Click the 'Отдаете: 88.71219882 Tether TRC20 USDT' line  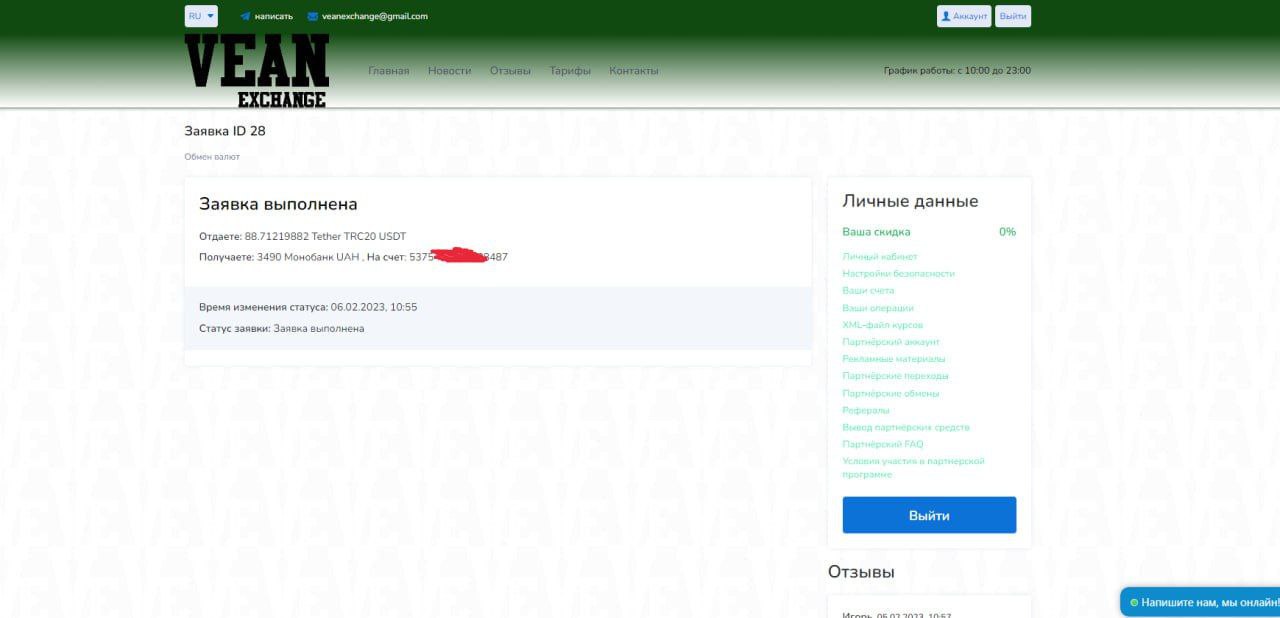(x=303, y=236)
